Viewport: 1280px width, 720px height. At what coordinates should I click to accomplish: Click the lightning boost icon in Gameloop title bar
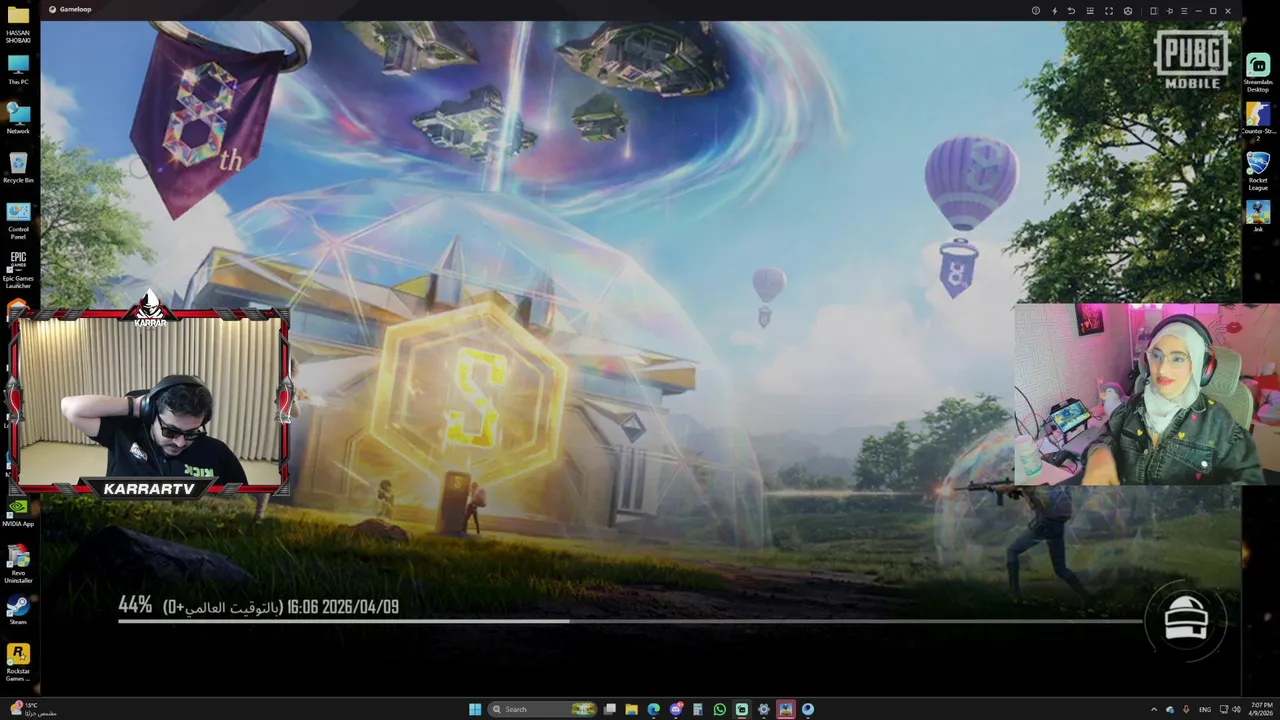[1054, 11]
